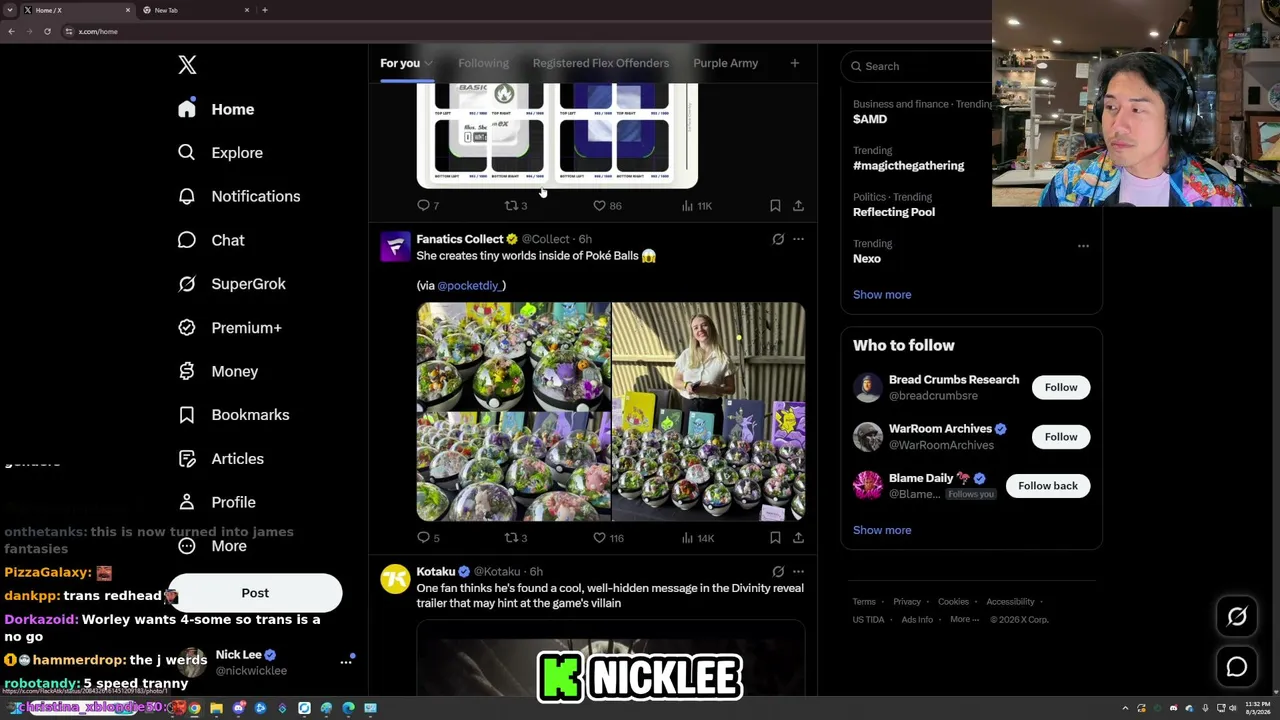View analytics showing 14K on Fanatics post
The height and width of the screenshot is (720, 1280).
(x=698, y=538)
